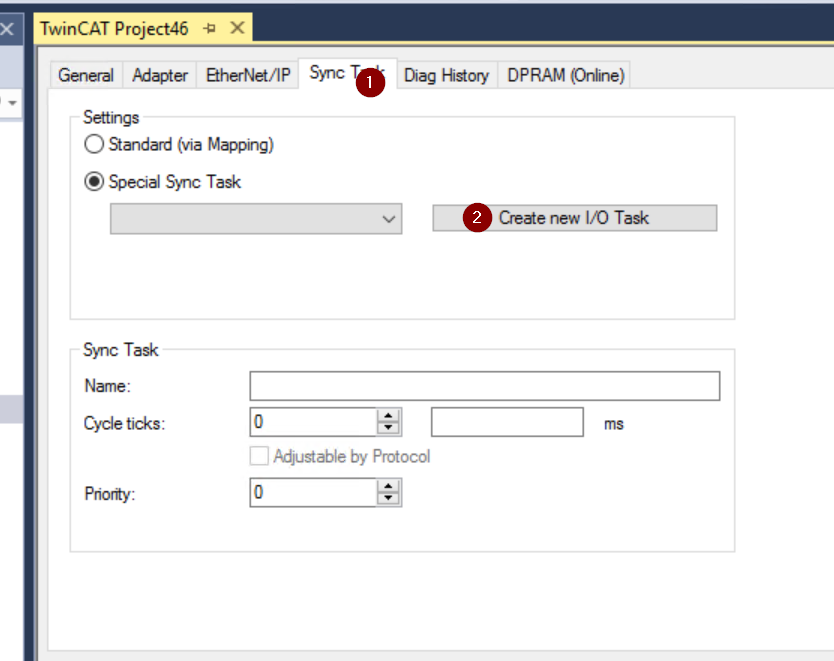Switch to the General tab
Image resolution: width=834 pixels, height=661 pixels.
coord(86,76)
